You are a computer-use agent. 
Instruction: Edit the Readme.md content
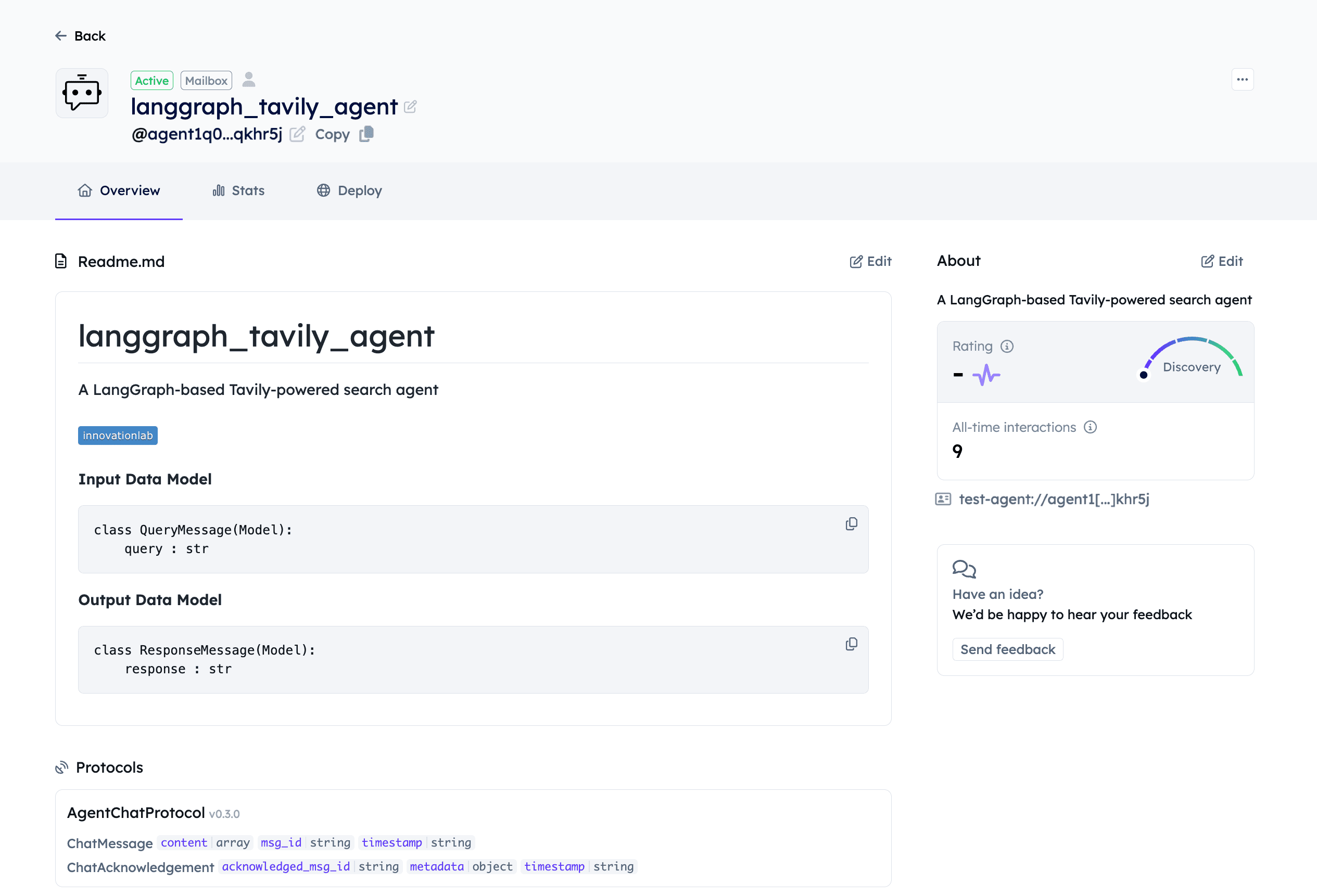click(870, 261)
